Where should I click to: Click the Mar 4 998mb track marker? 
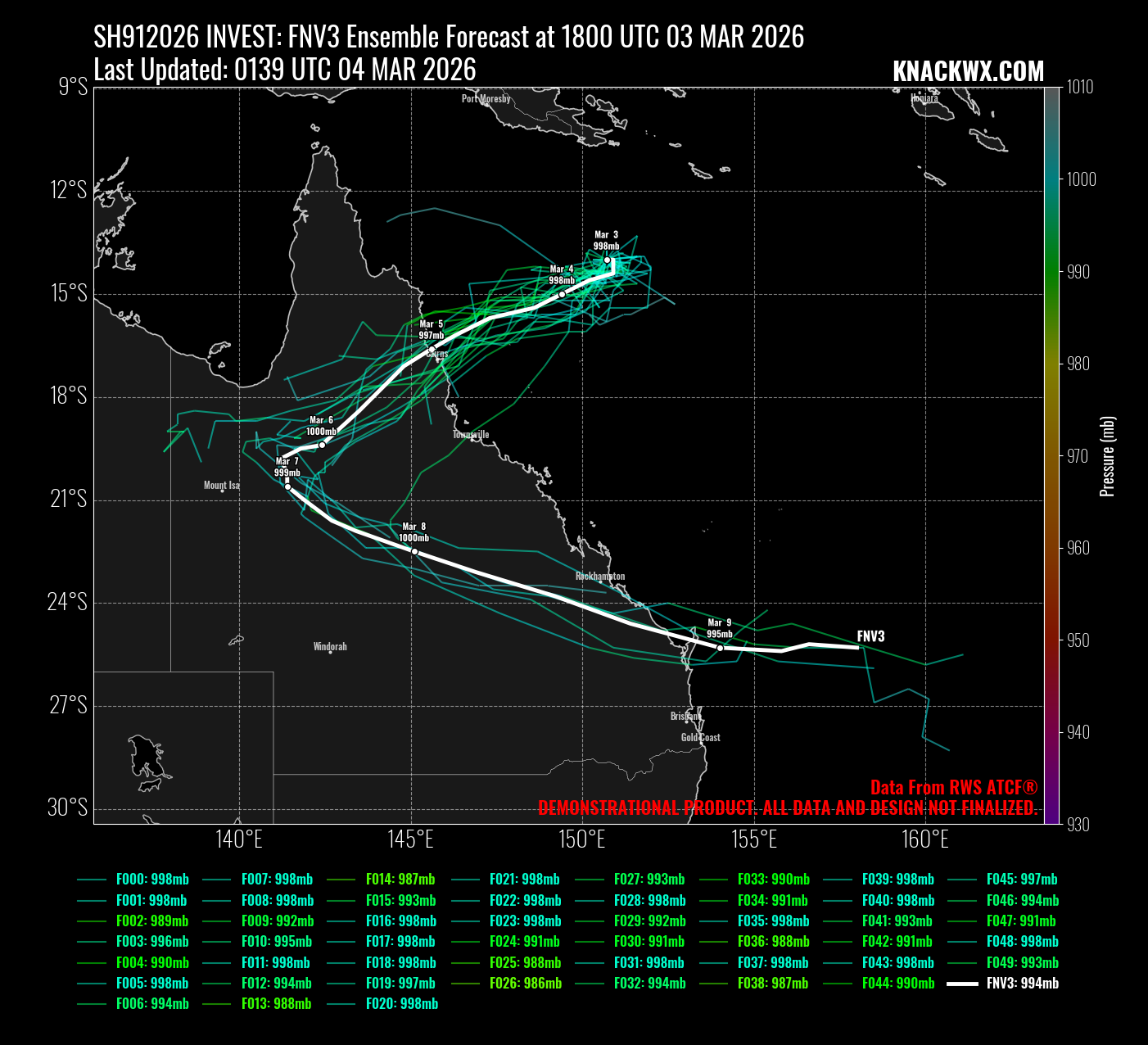(562, 294)
